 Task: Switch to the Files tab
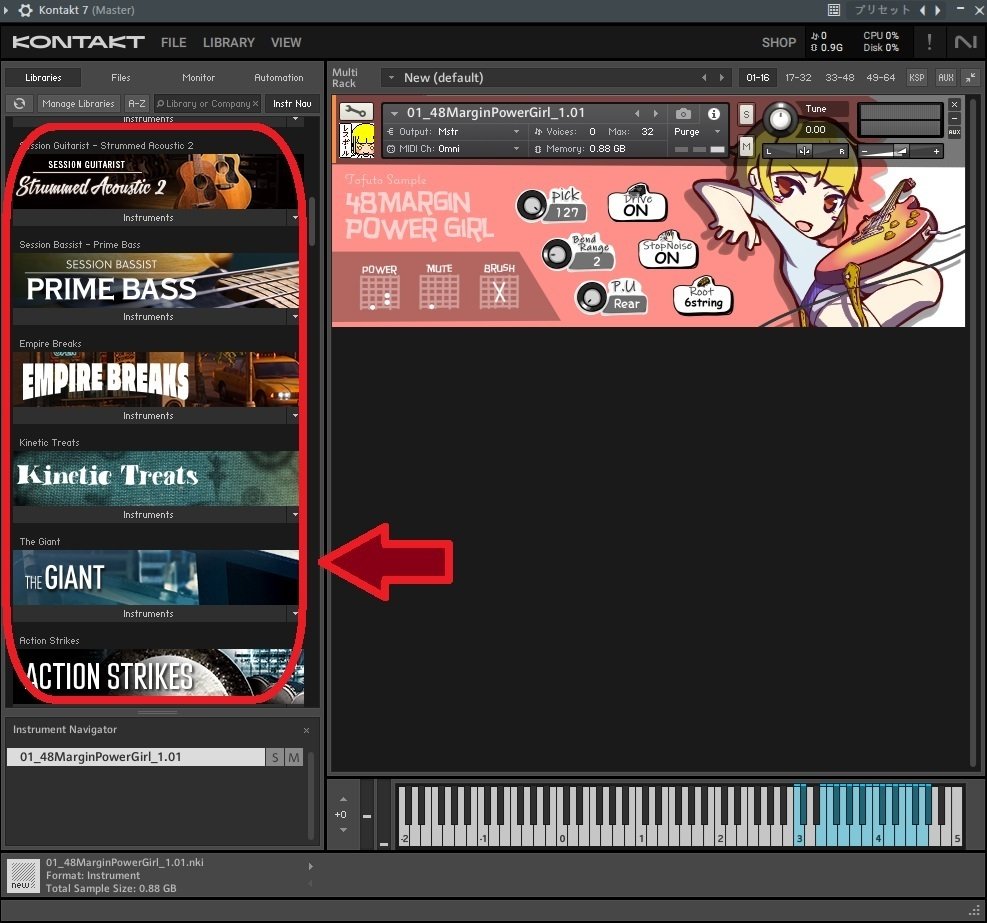point(120,77)
